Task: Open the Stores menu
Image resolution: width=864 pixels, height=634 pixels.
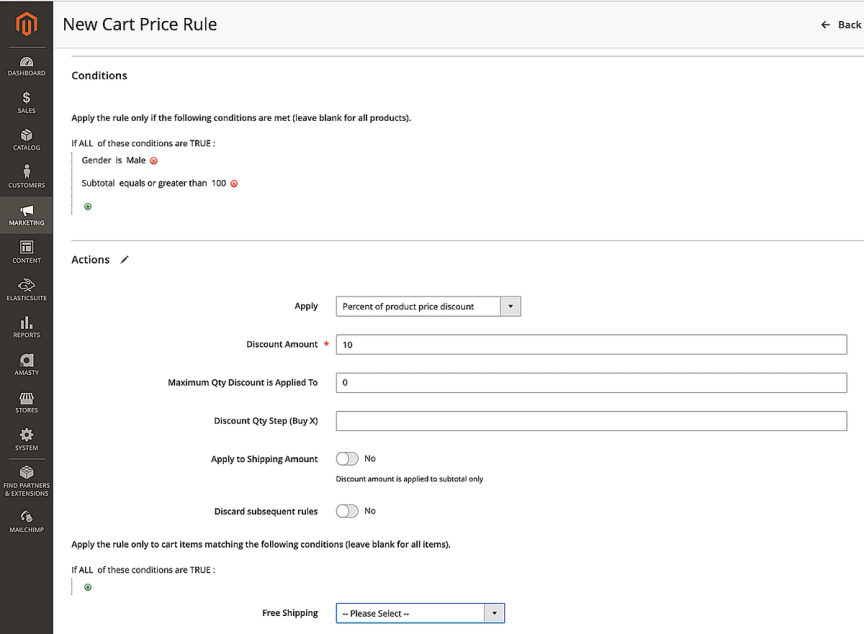Action: click(x=26, y=402)
